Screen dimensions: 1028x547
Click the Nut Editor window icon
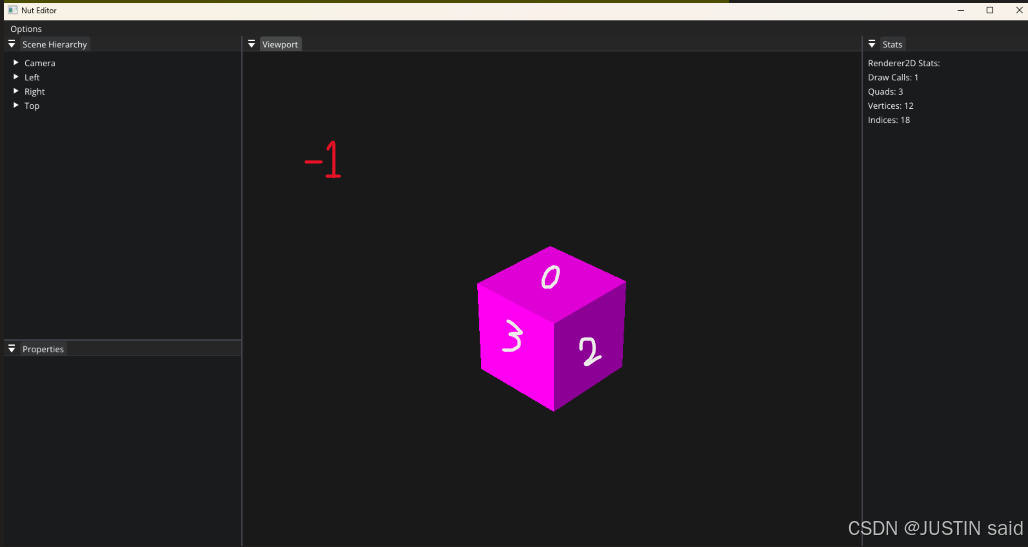click(x=12, y=10)
